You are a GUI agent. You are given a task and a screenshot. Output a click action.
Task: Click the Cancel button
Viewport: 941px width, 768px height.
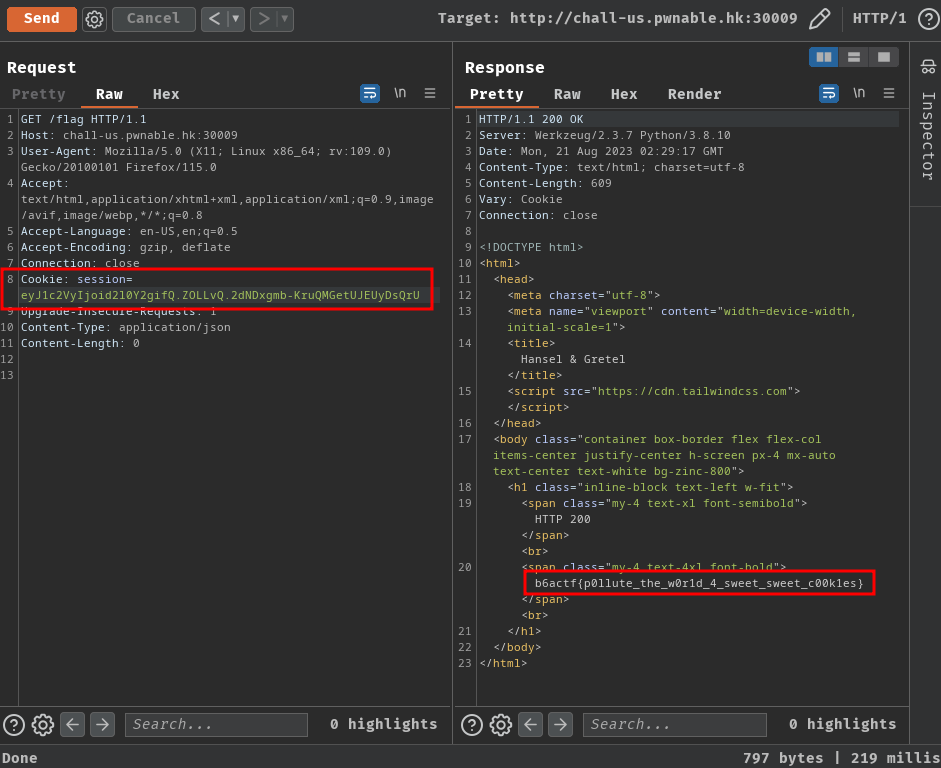point(154,19)
